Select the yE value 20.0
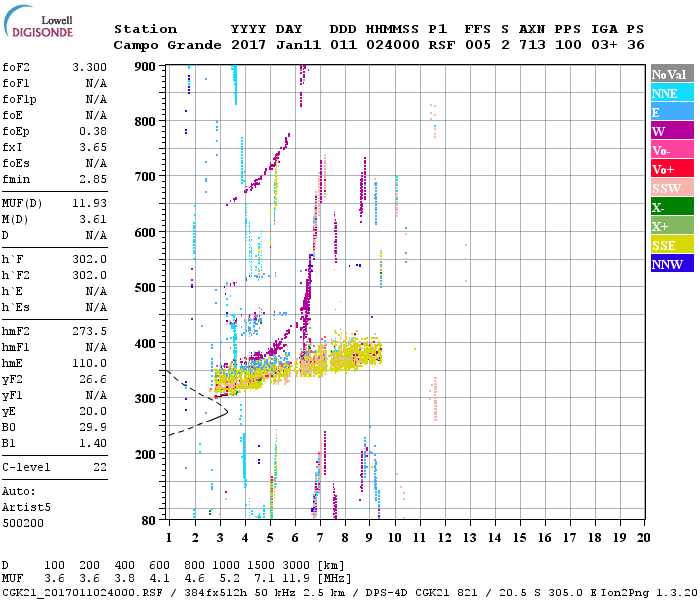This screenshot has width=700, height=600. pyautogui.click(x=93, y=412)
